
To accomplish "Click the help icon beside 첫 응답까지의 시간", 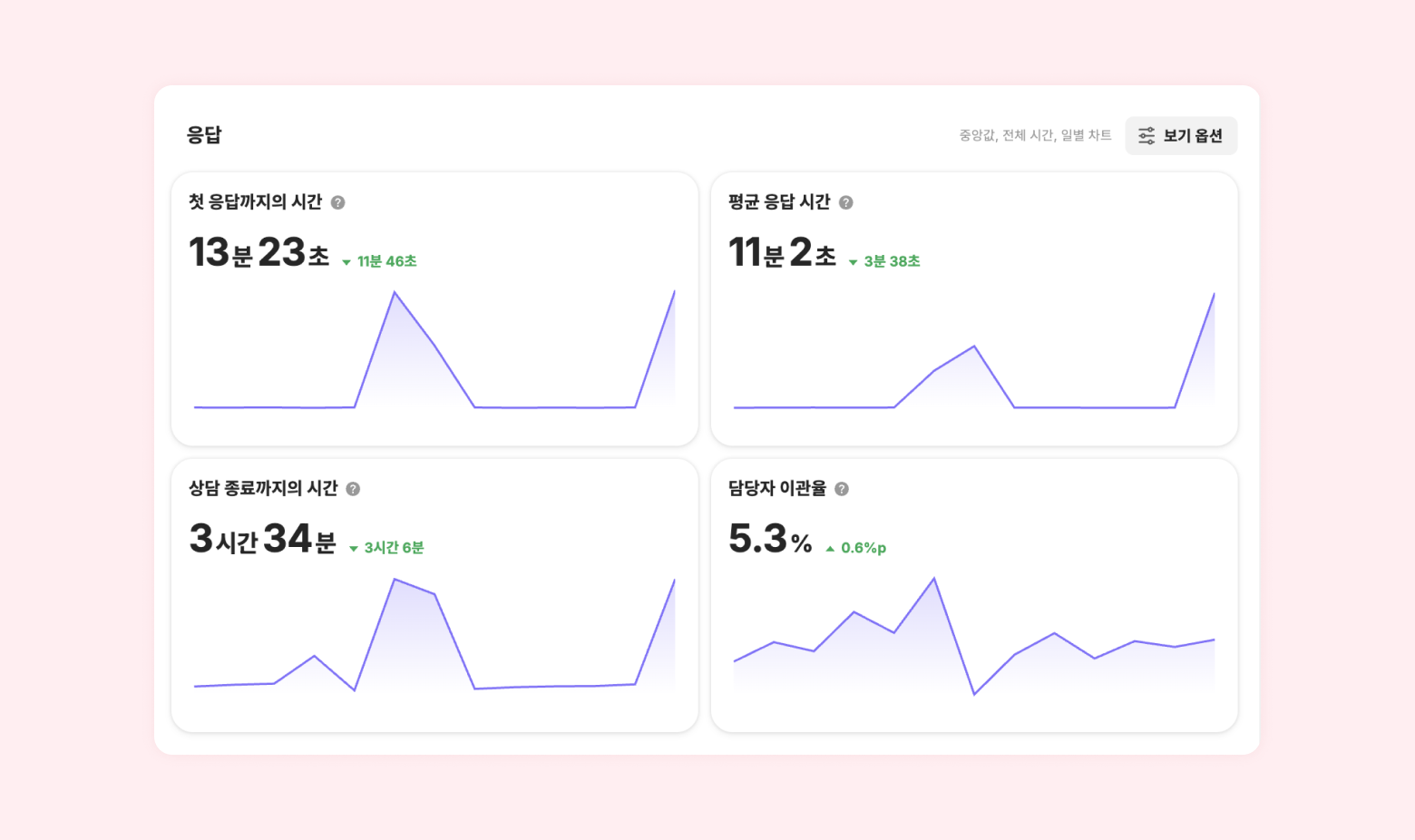I will coord(338,202).
